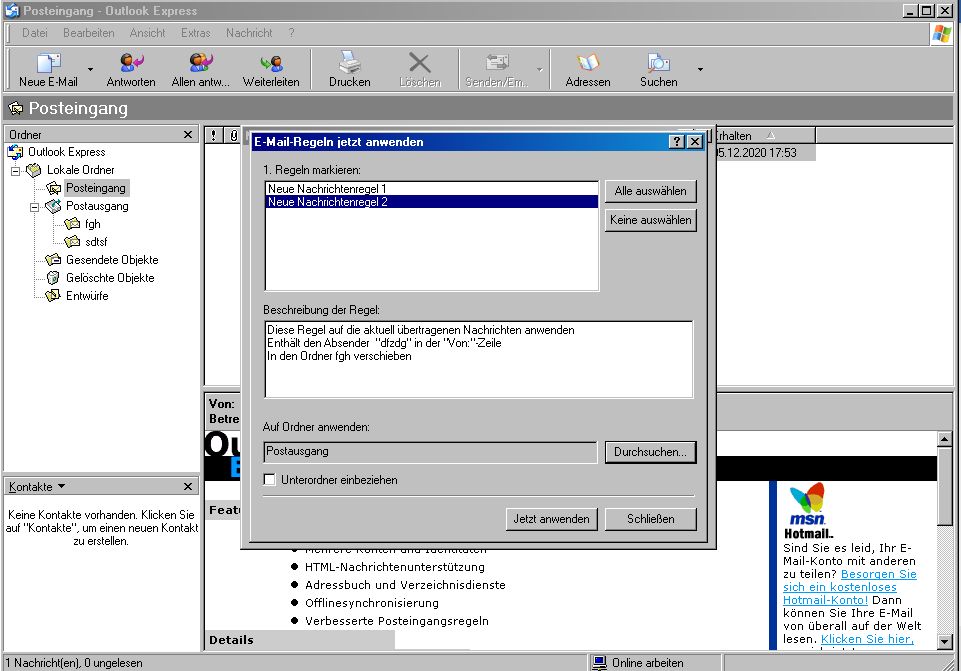Close the Kontakte pane
Screen dimensions: 961x671
pyautogui.click(x=188, y=487)
